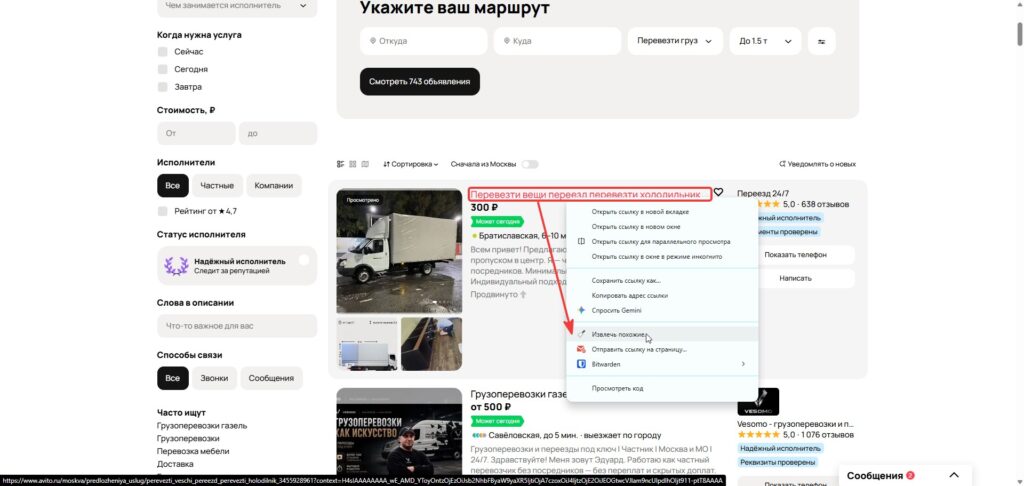Click price 'От' input field
This screenshot has width=1024, height=486.
196,133
